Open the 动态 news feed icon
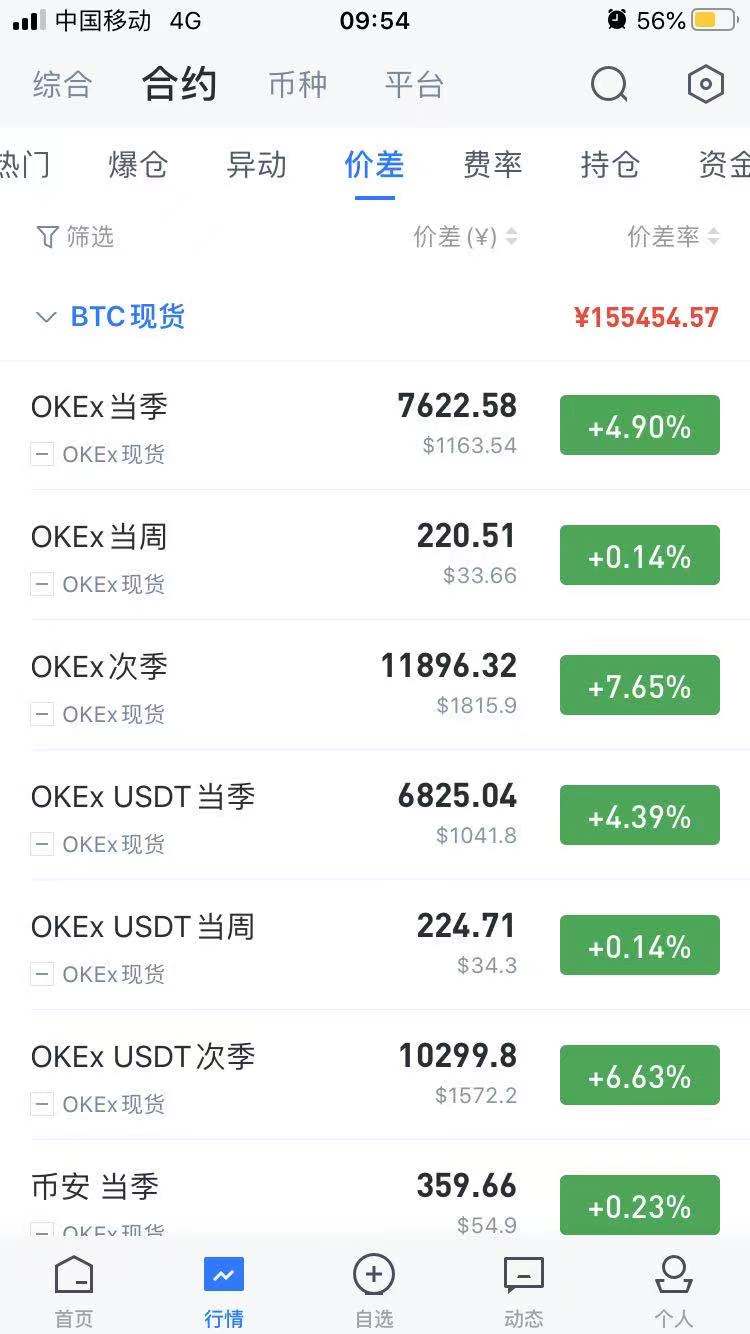Image resolution: width=750 pixels, height=1334 pixels. tap(523, 1276)
